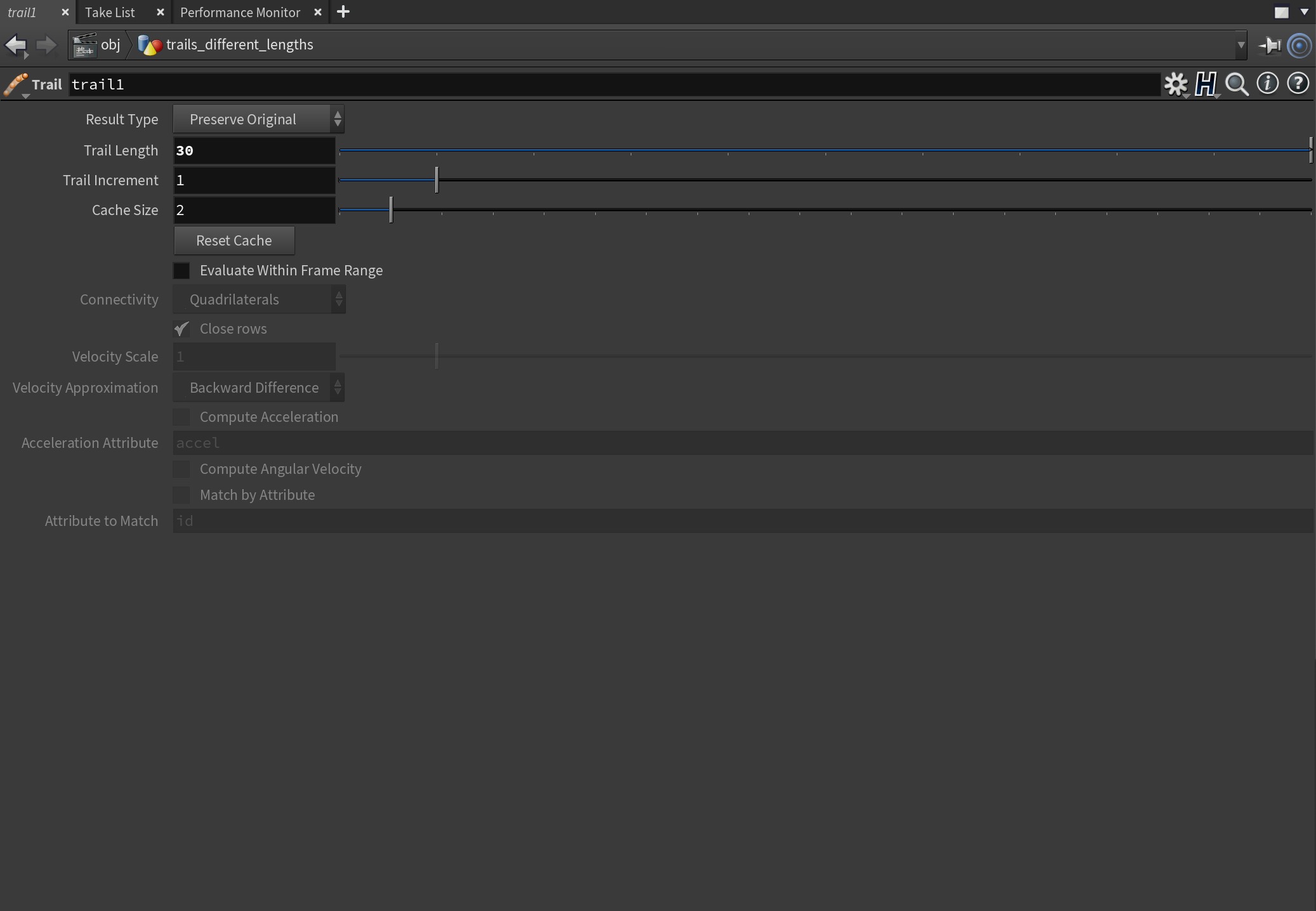Enable Evaluate Within Frame Range checkbox
Viewport: 1316px width, 911px height.
pyautogui.click(x=181, y=271)
